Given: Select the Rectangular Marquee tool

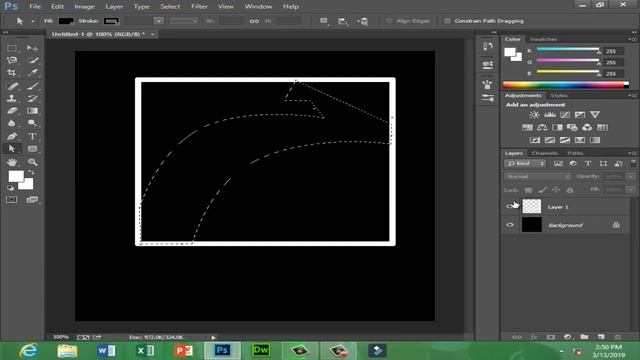Looking at the screenshot, I should [12, 48].
